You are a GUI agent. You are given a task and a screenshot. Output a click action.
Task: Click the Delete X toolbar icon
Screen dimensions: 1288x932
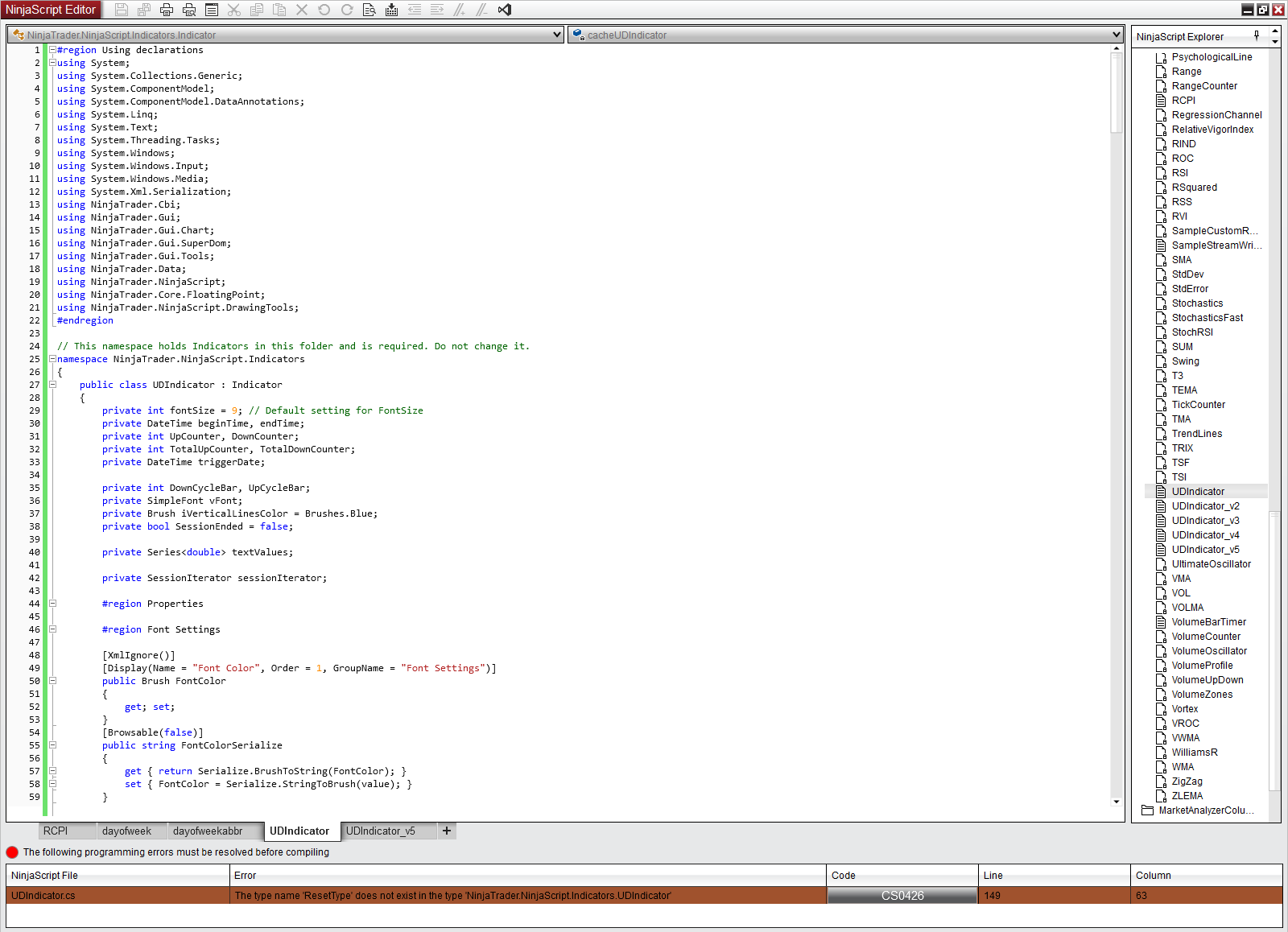pos(302,10)
